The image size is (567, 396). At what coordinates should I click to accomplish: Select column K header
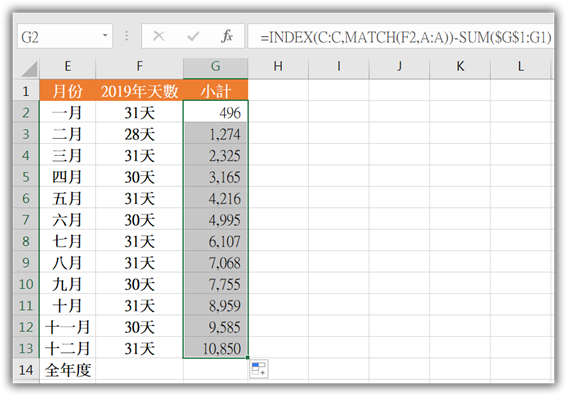click(460, 67)
